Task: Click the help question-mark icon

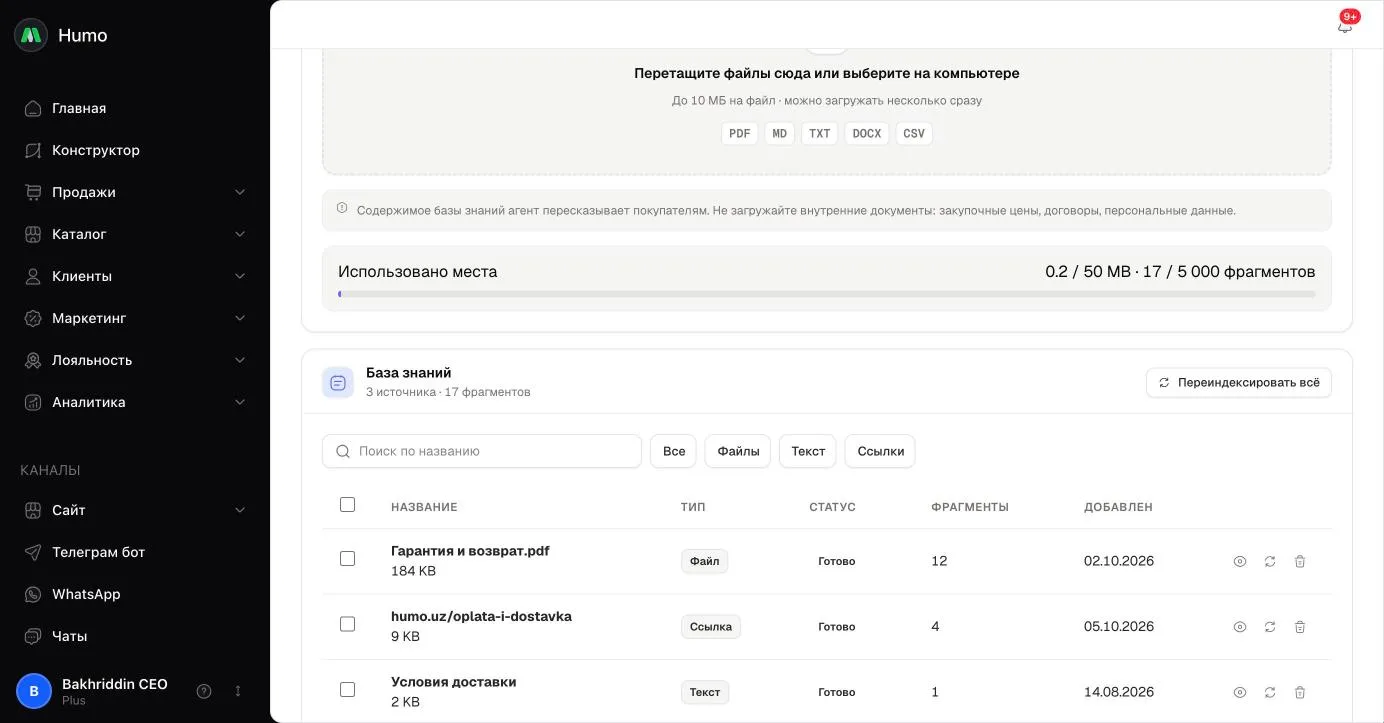Action: coord(204,691)
